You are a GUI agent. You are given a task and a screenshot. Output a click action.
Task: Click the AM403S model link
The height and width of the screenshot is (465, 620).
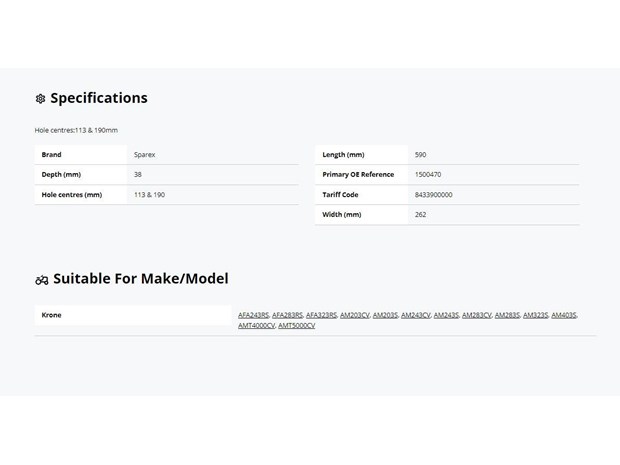[x=564, y=315]
